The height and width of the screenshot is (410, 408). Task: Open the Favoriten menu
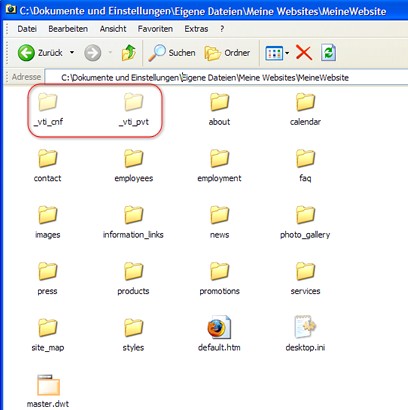(155, 29)
